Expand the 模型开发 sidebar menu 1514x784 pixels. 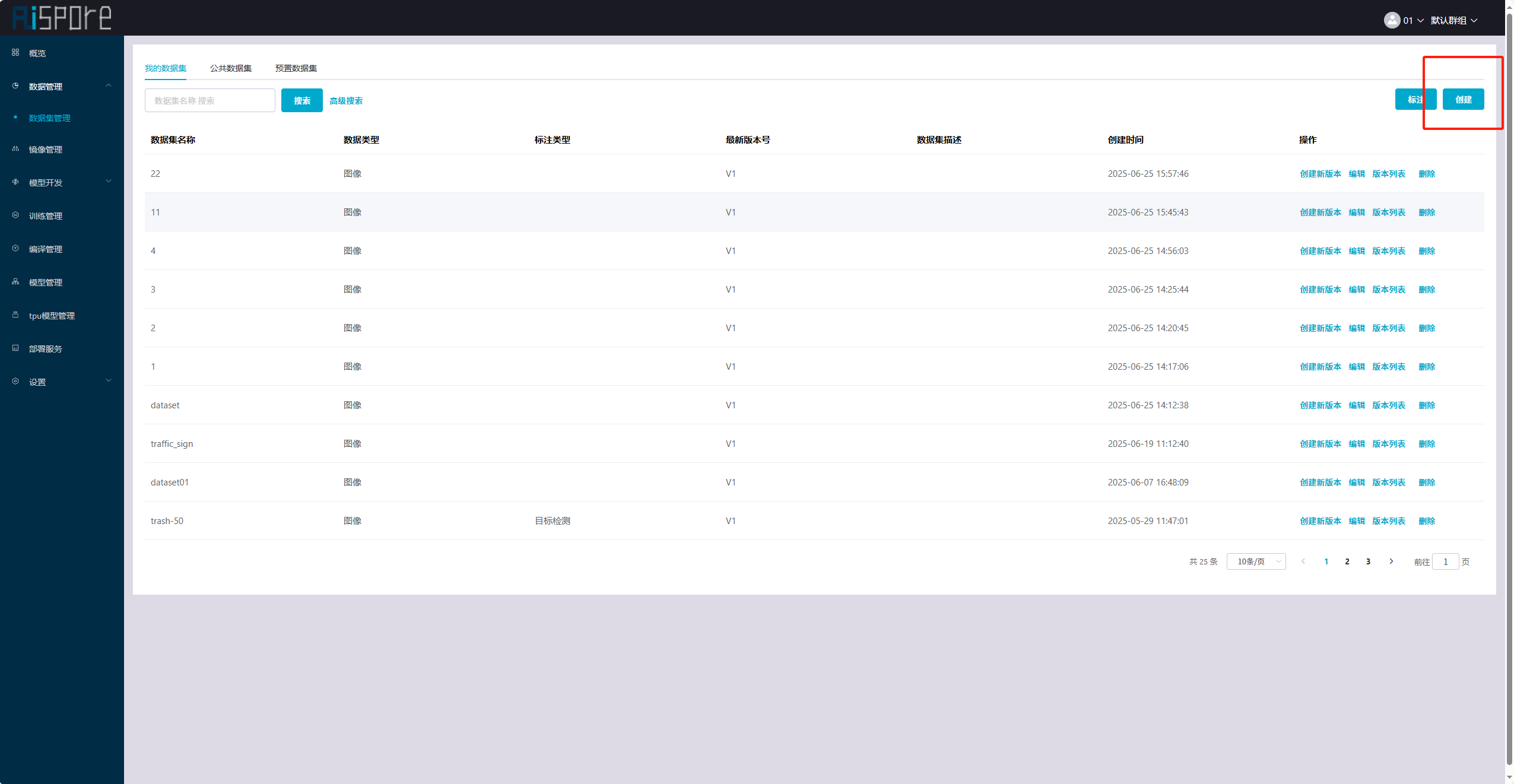[x=109, y=182]
